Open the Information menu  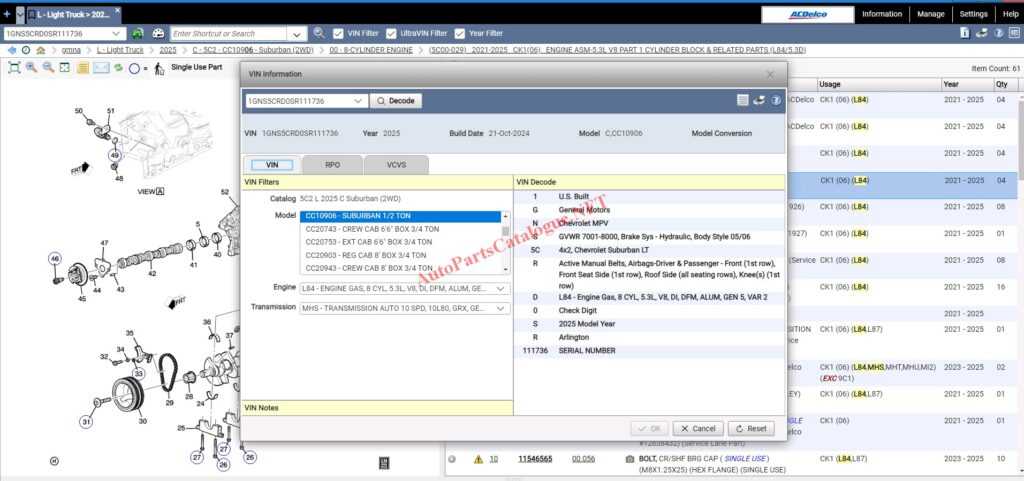tap(882, 14)
